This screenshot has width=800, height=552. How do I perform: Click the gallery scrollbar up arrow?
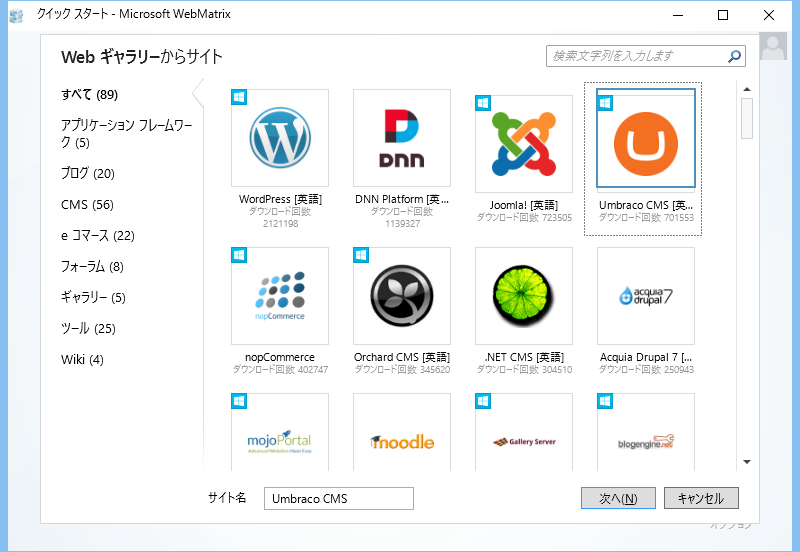(747, 89)
